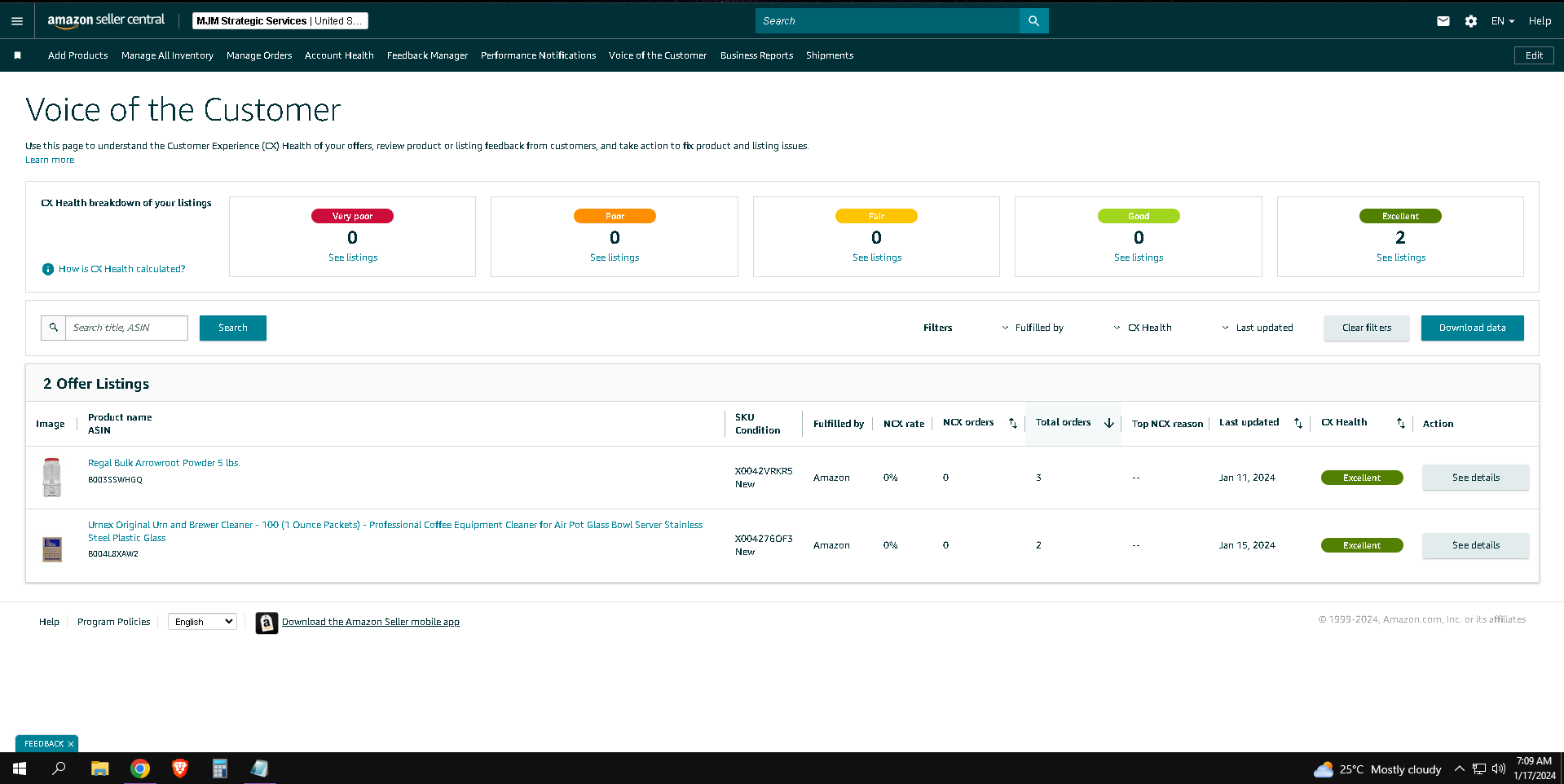Click the Arrowroot Powder product thumbnail

pos(52,478)
